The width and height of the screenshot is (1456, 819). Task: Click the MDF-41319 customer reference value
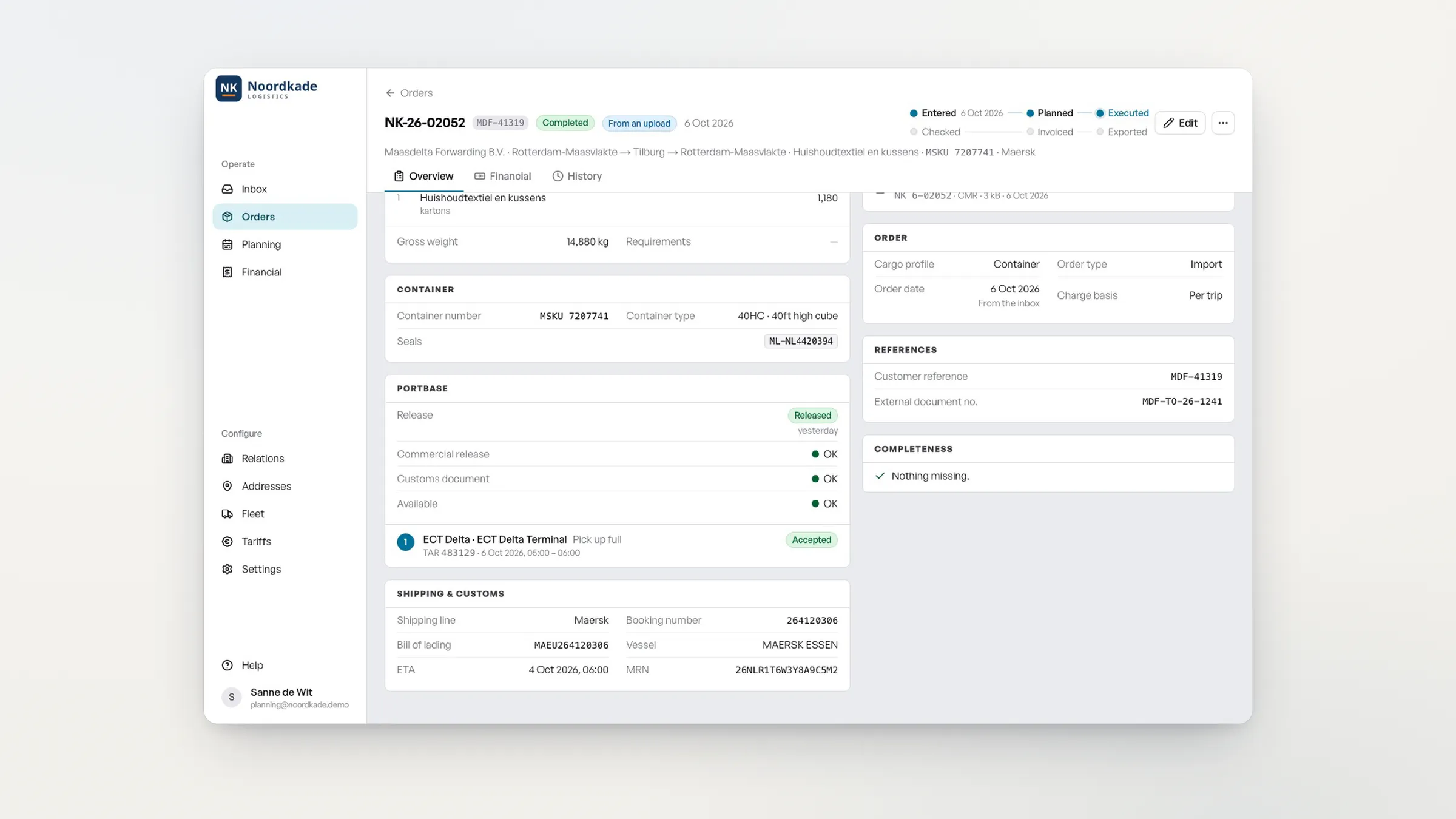click(x=1196, y=377)
